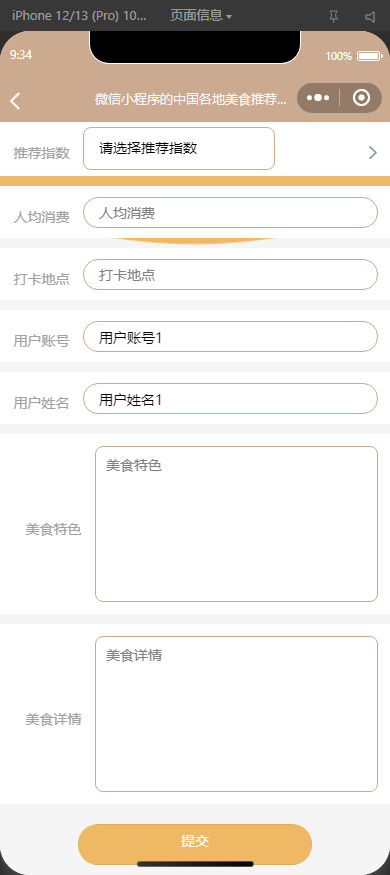Tap the back arrow in header
The image size is (390, 875).
(15, 100)
